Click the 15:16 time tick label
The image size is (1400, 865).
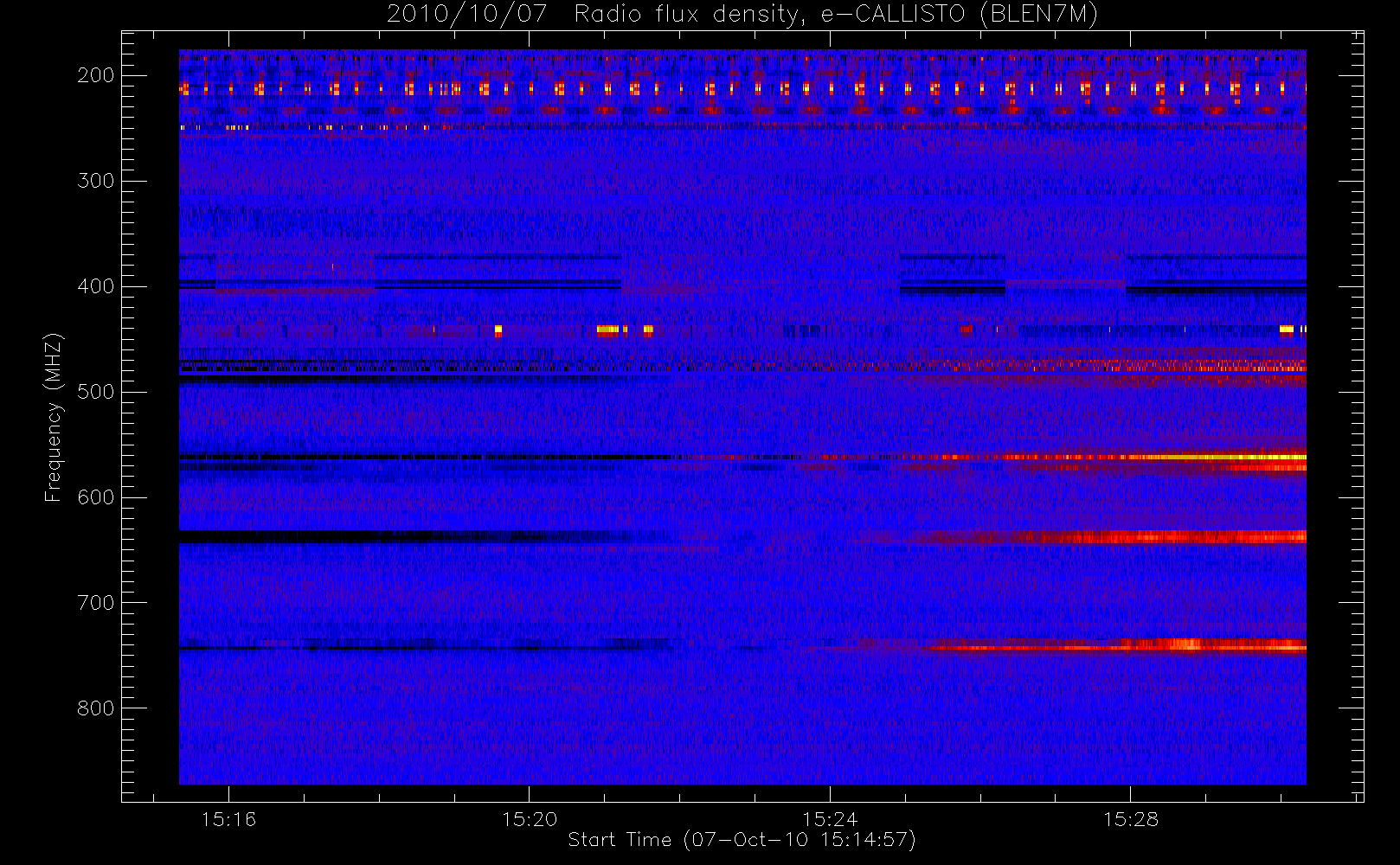(228, 819)
